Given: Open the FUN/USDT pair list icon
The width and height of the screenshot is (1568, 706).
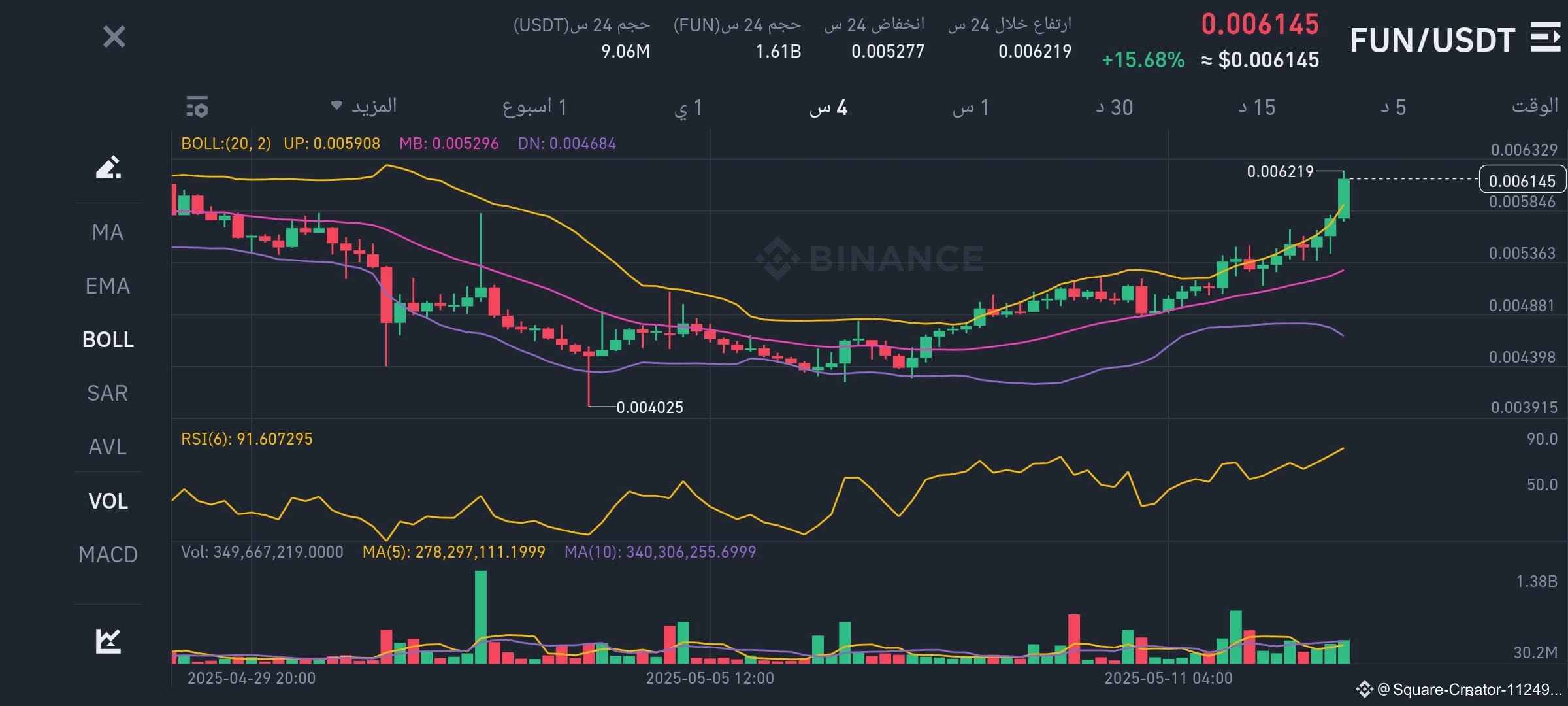Looking at the screenshot, I should pyautogui.click(x=1545, y=37).
